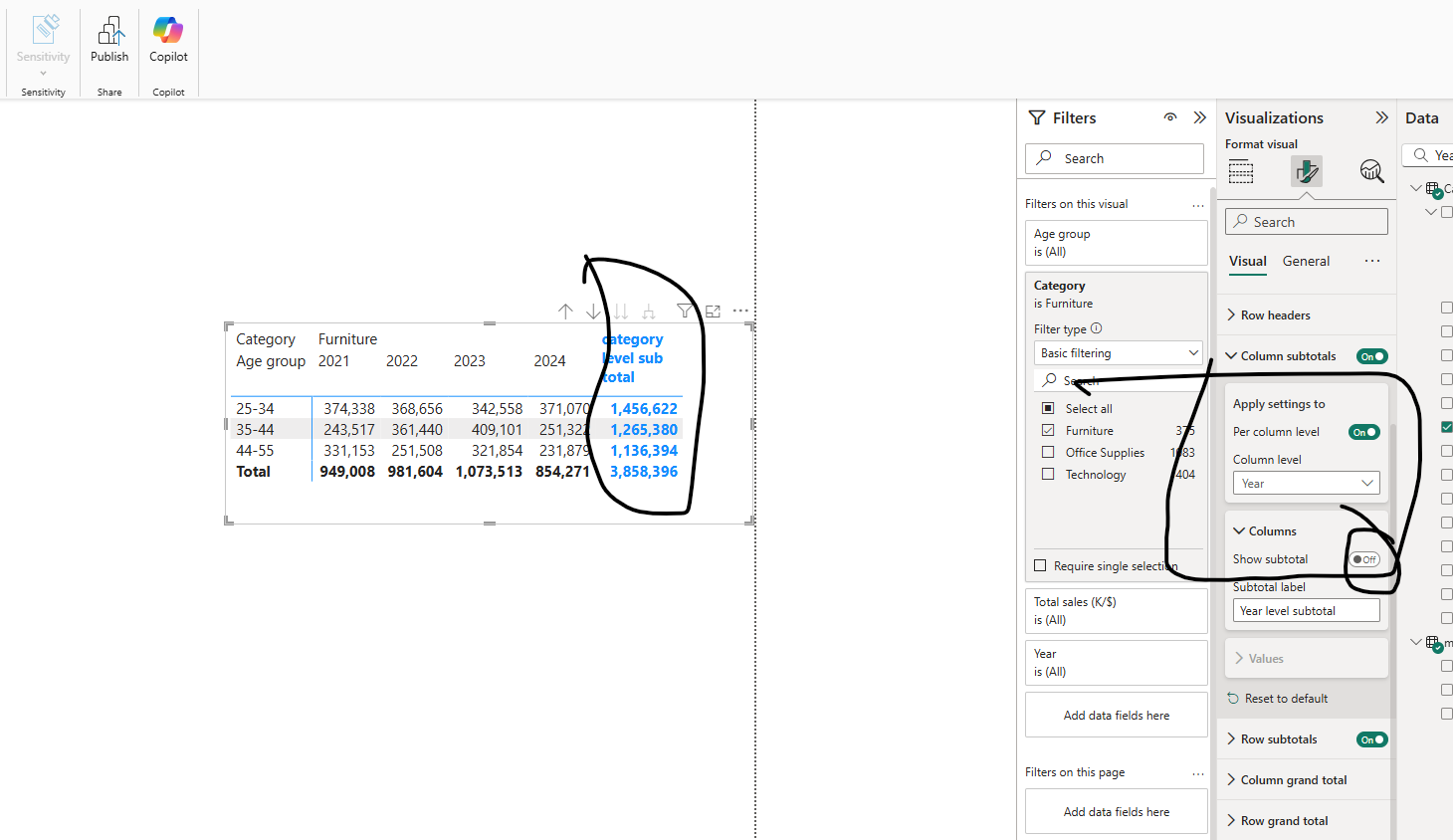The width and height of the screenshot is (1453, 840).
Task: Switch to the Visual tab
Action: (1248, 261)
